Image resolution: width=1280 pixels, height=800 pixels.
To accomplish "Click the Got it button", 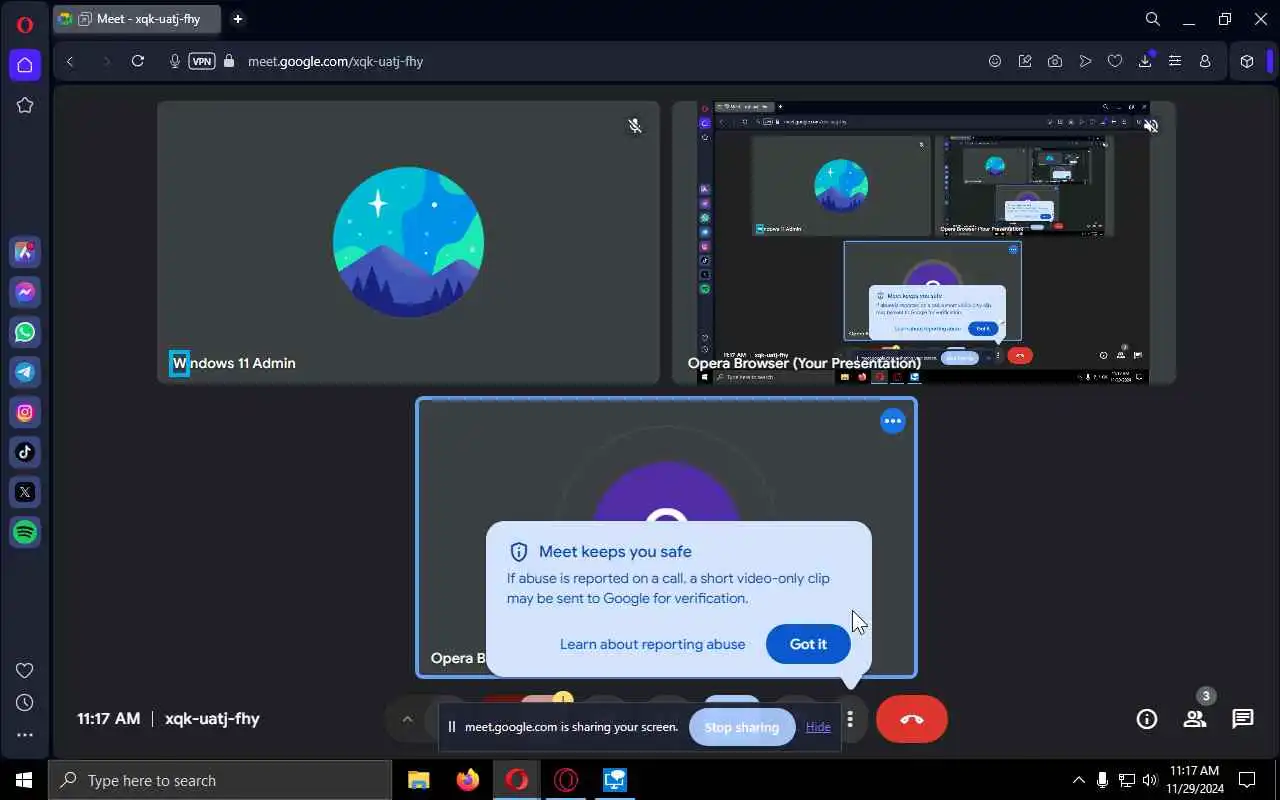I will click(x=808, y=644).
